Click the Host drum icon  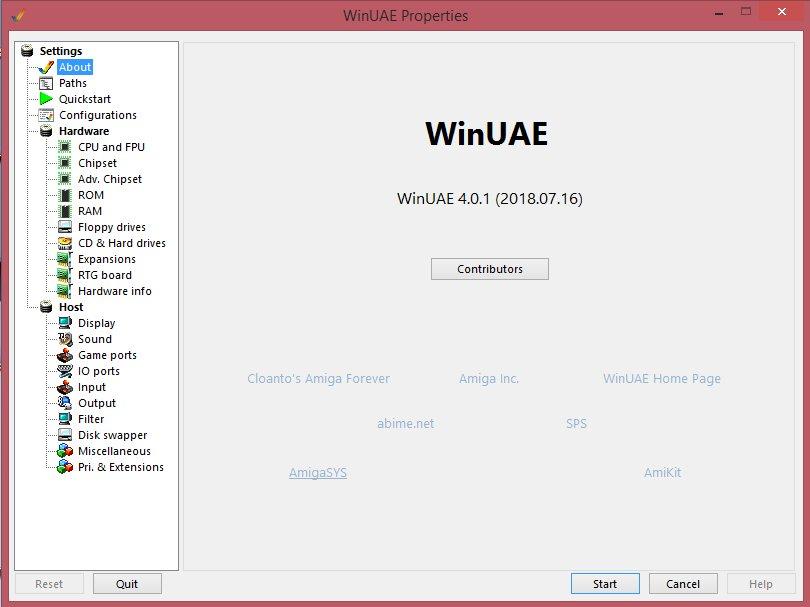click(46, 307)
